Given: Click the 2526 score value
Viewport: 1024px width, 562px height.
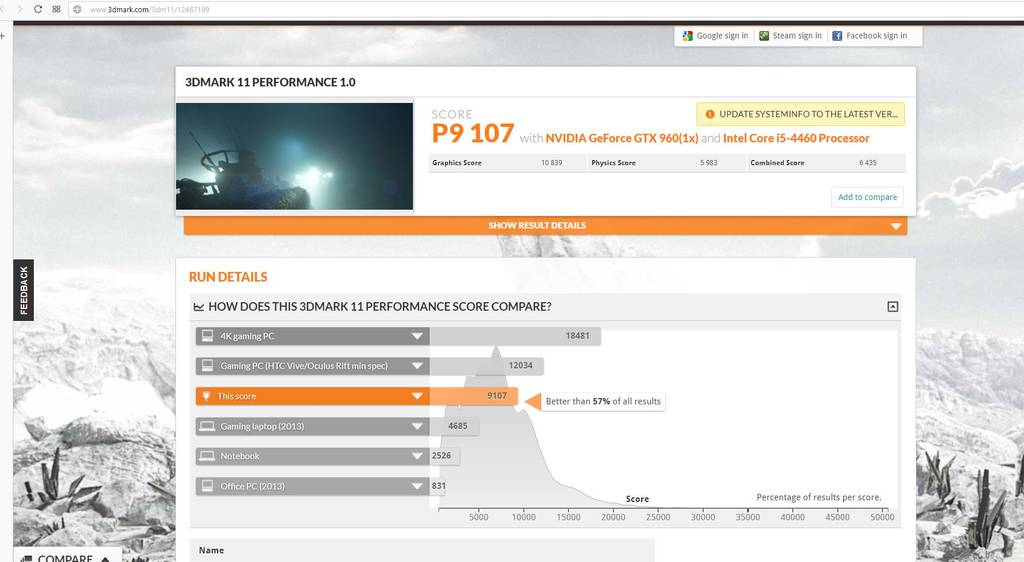Looking at the screenshot, I should [441, 456].
